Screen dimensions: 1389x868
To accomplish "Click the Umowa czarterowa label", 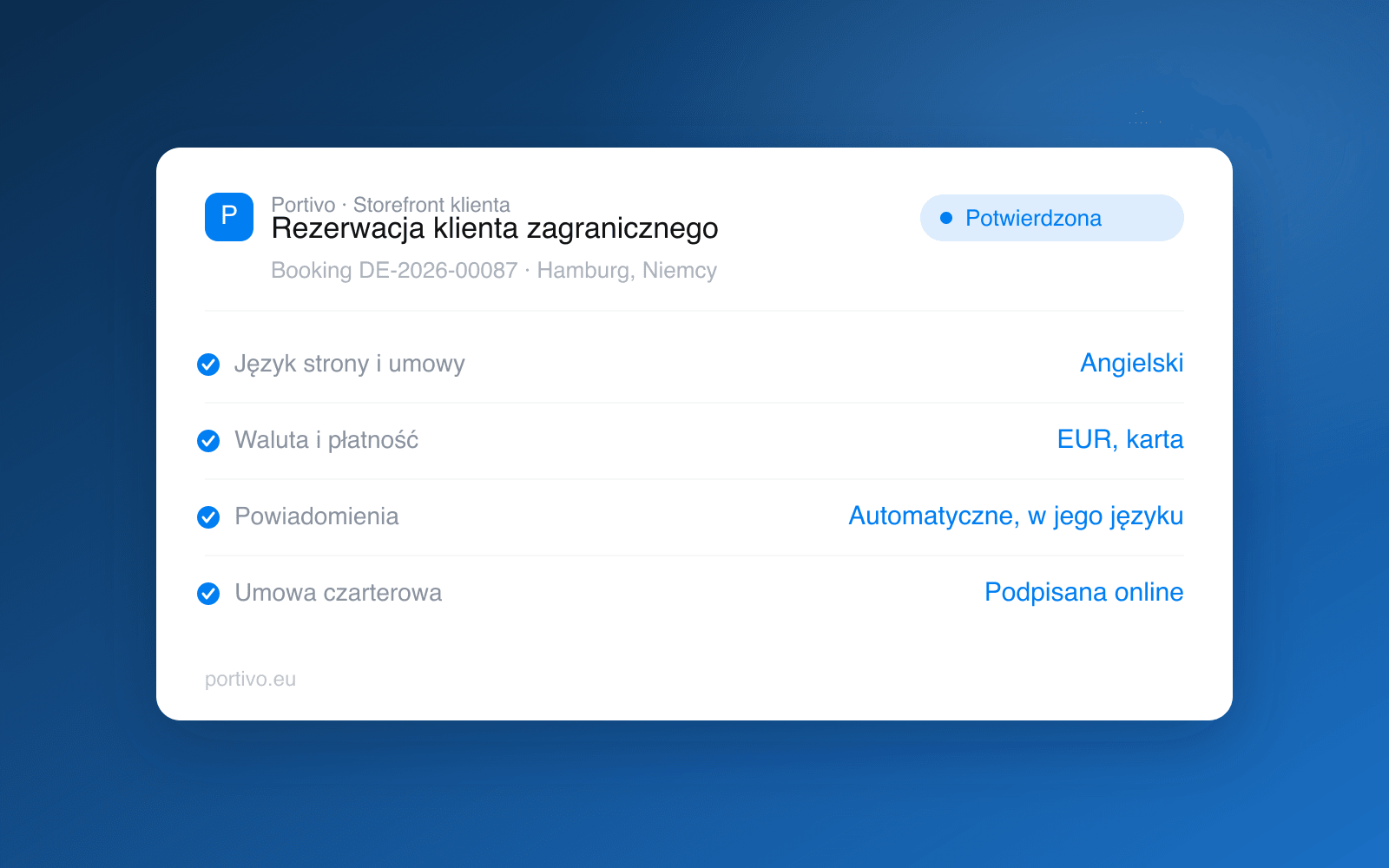I will click(339, 593).
